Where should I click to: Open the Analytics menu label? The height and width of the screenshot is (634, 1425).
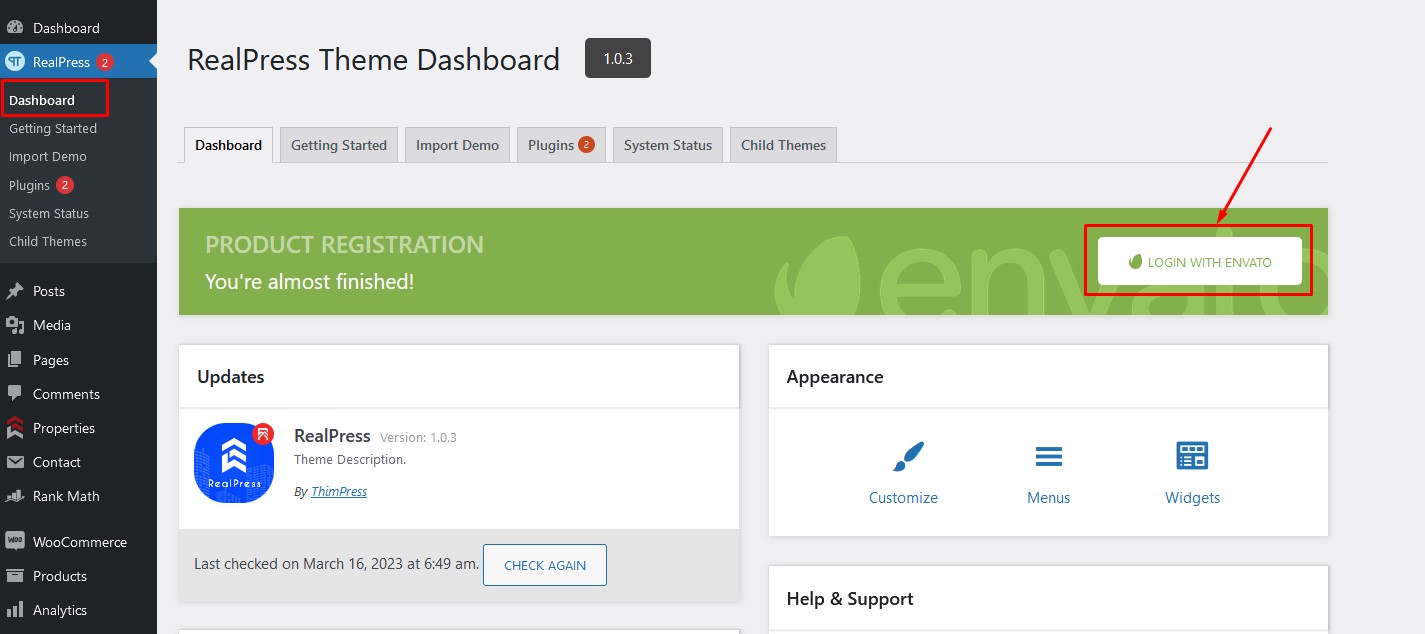pyautogui.click(x=60, y=610)
